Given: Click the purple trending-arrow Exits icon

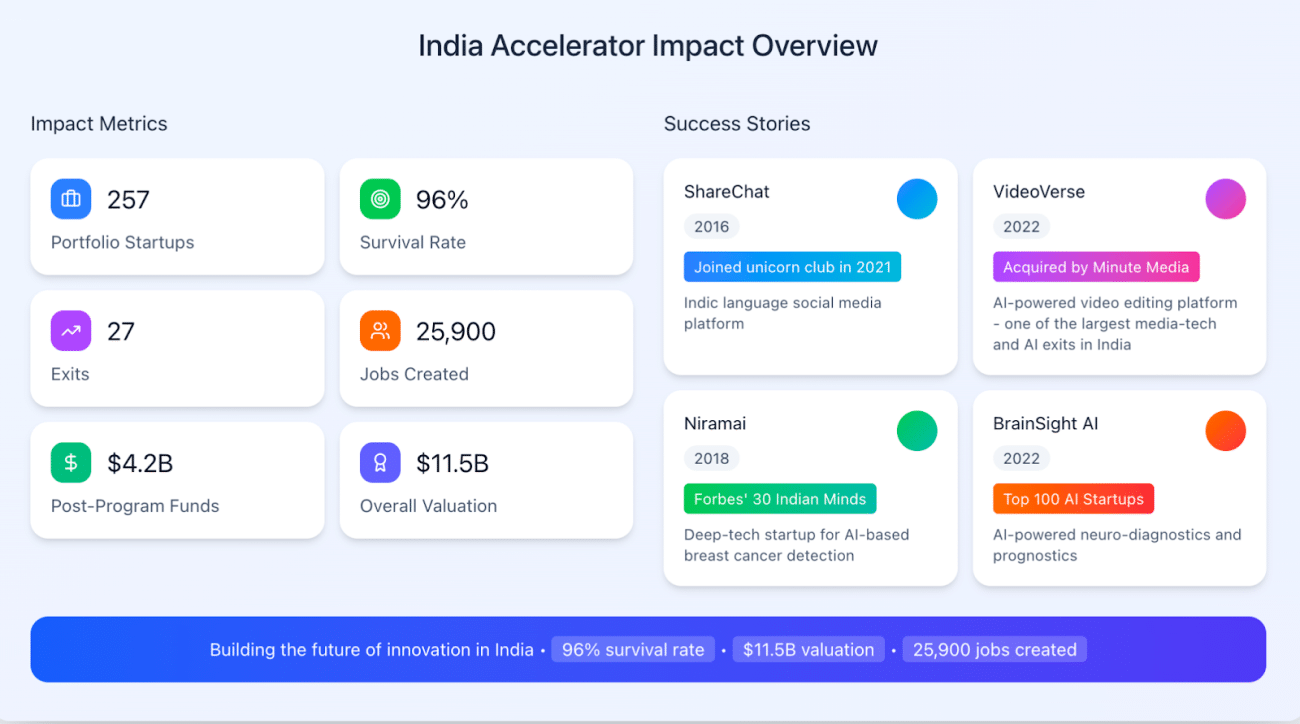Looking at the screenshot, I should click(x=71, y=331).
